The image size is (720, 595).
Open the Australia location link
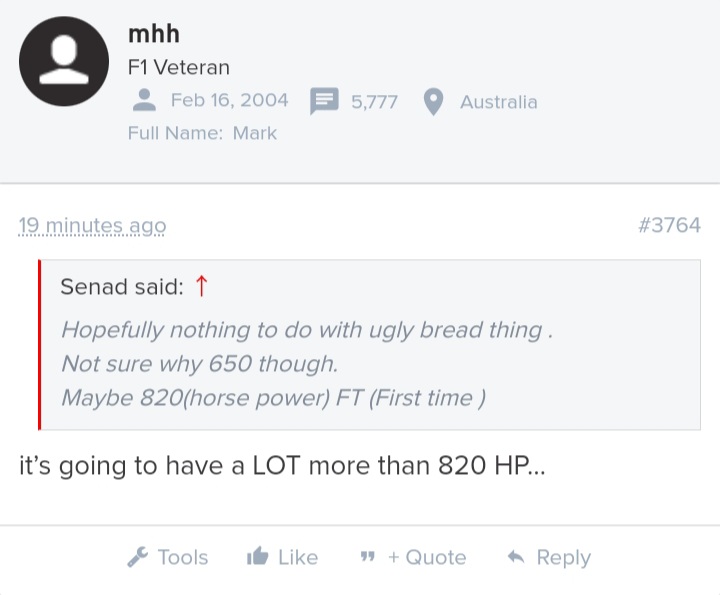click(499, 101)
